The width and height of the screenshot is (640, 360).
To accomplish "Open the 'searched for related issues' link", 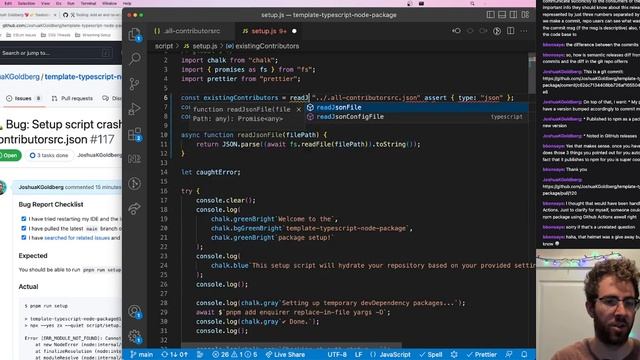I will click(x=77, y=238).
